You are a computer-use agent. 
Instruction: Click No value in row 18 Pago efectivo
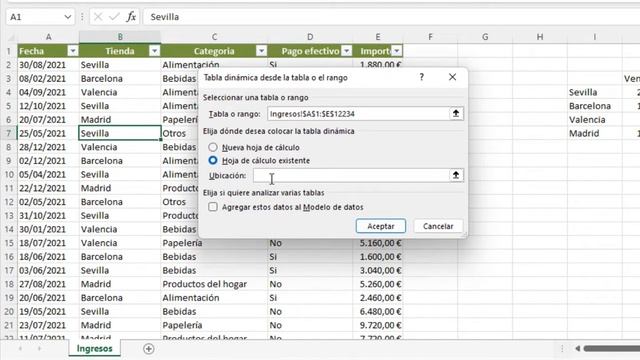[x=310, y=284]
